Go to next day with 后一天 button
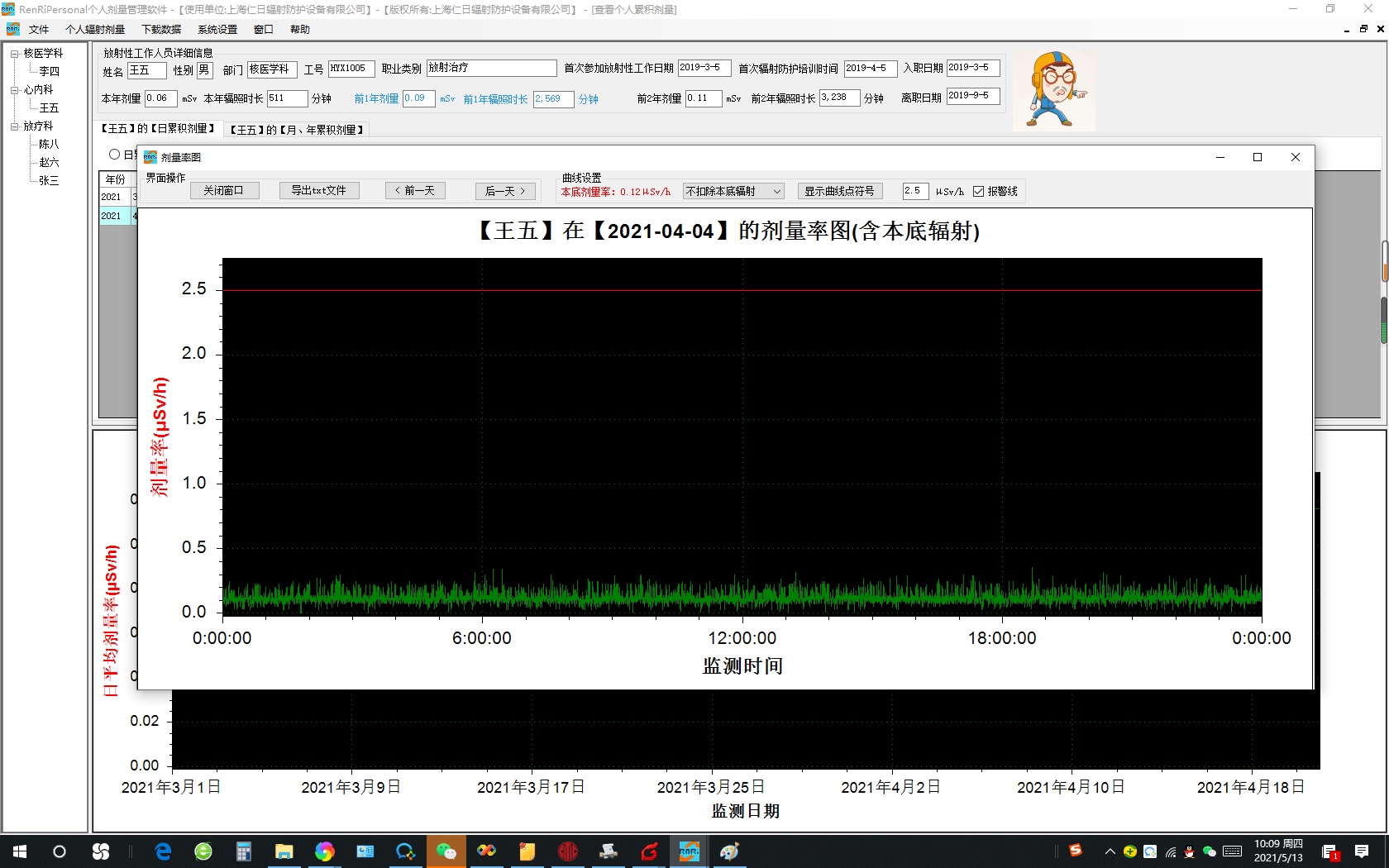The width and height of the screenshot is (1389, 868). point(505,191)
